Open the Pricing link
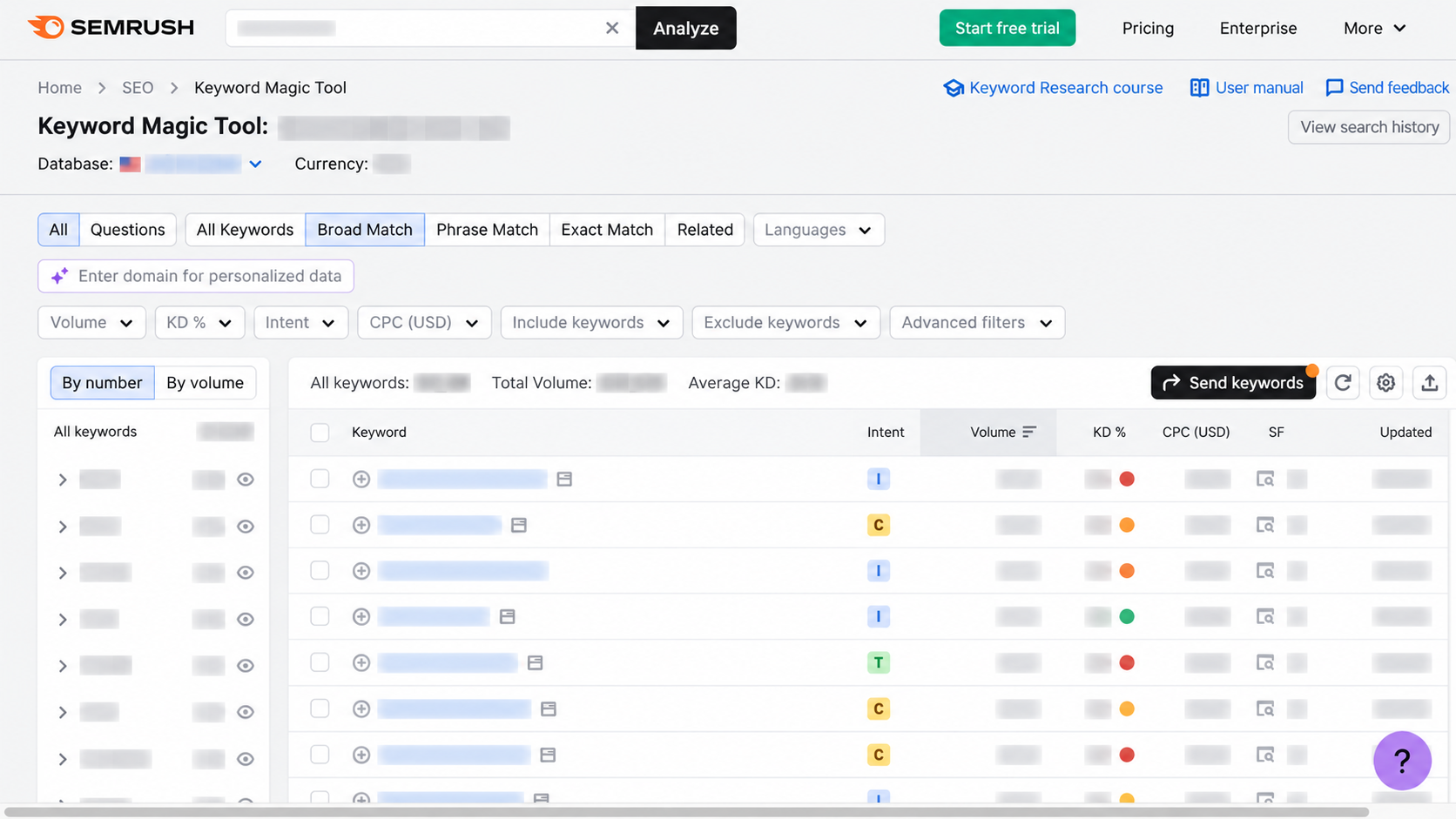1456x819 pixels. click(1148, 28)
